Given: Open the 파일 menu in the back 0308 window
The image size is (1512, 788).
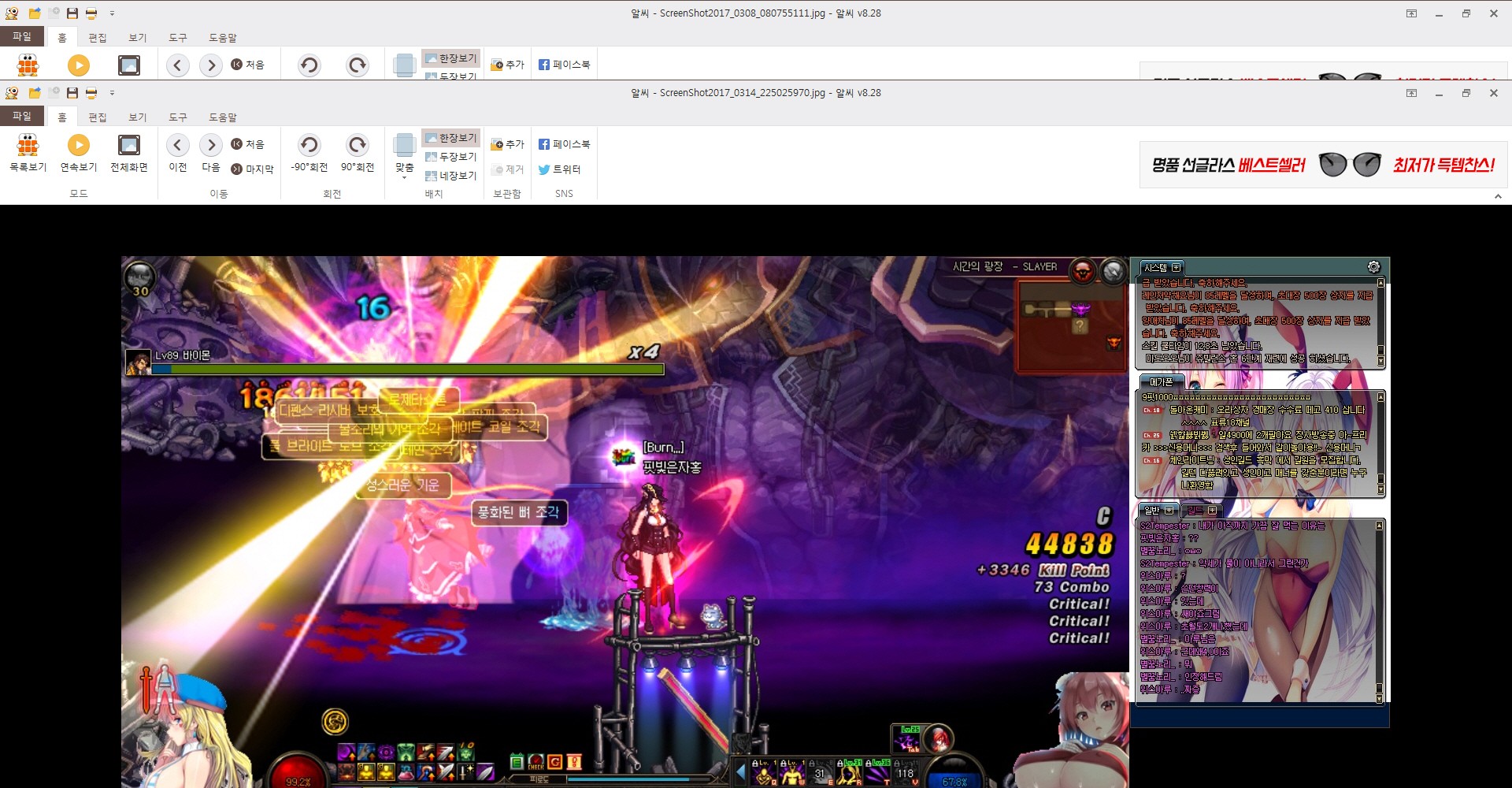Looking at the screenshot, I should click(22, 36).
